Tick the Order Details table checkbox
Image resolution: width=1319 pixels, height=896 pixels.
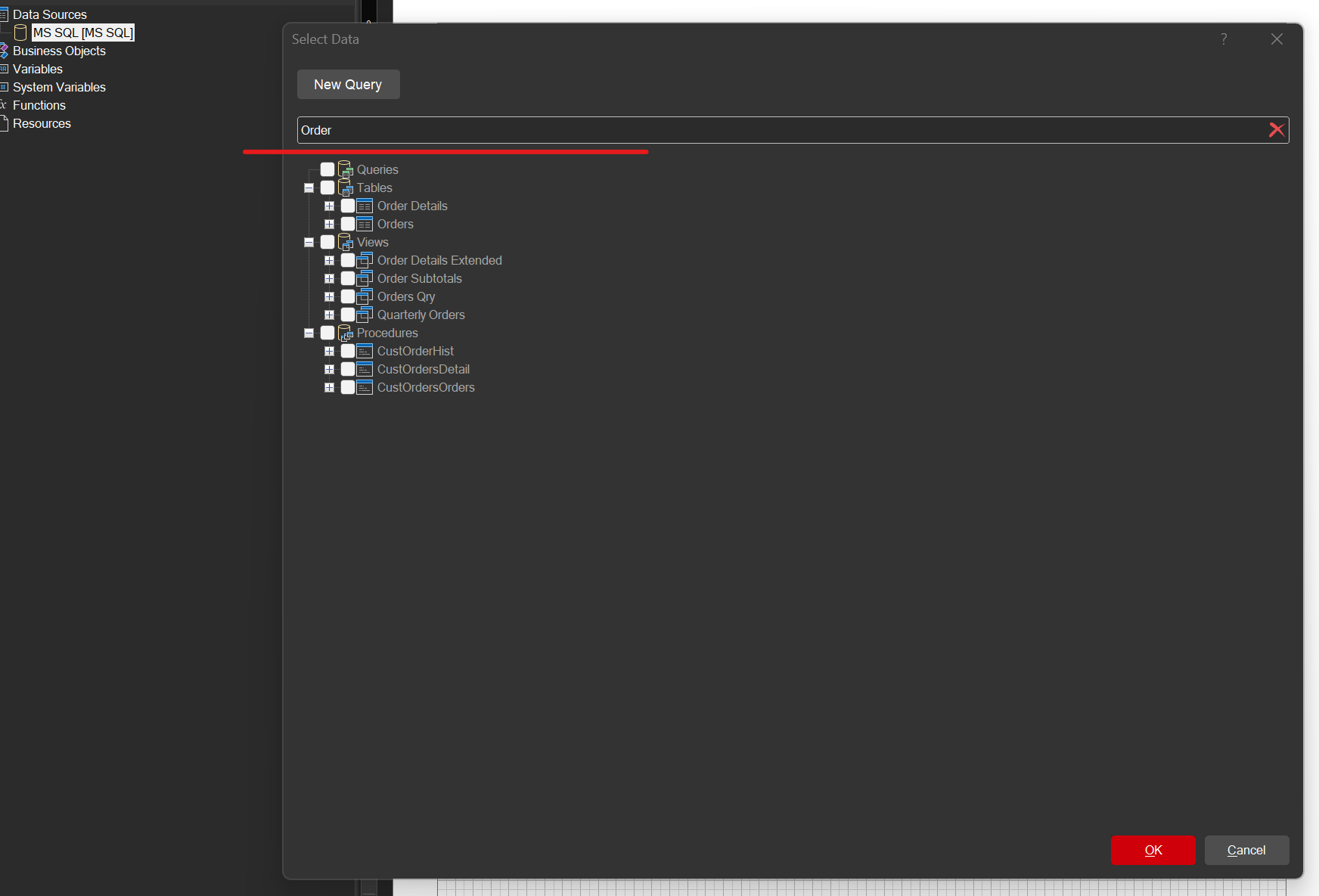tap(348, 206)
